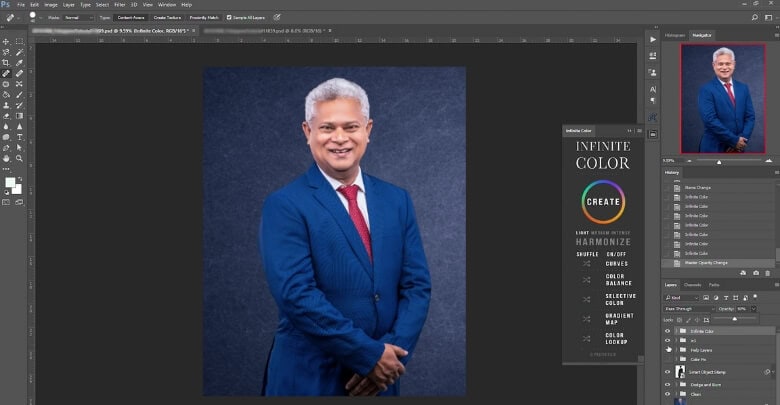Expand the Dodge and Burn group
The image size is (780, 405).
point(677,385)
